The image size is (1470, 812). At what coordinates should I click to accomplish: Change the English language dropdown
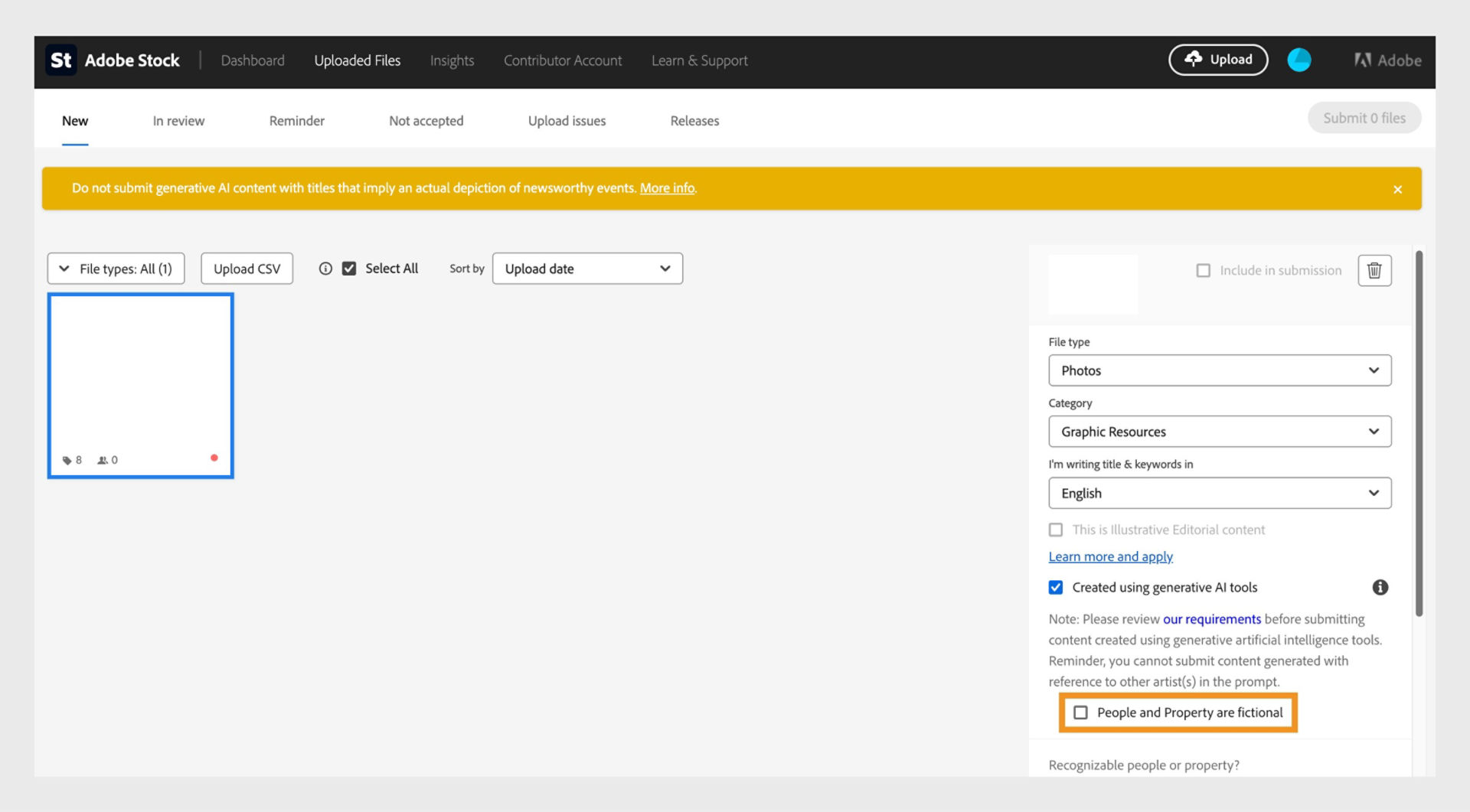pos(1220,493)
